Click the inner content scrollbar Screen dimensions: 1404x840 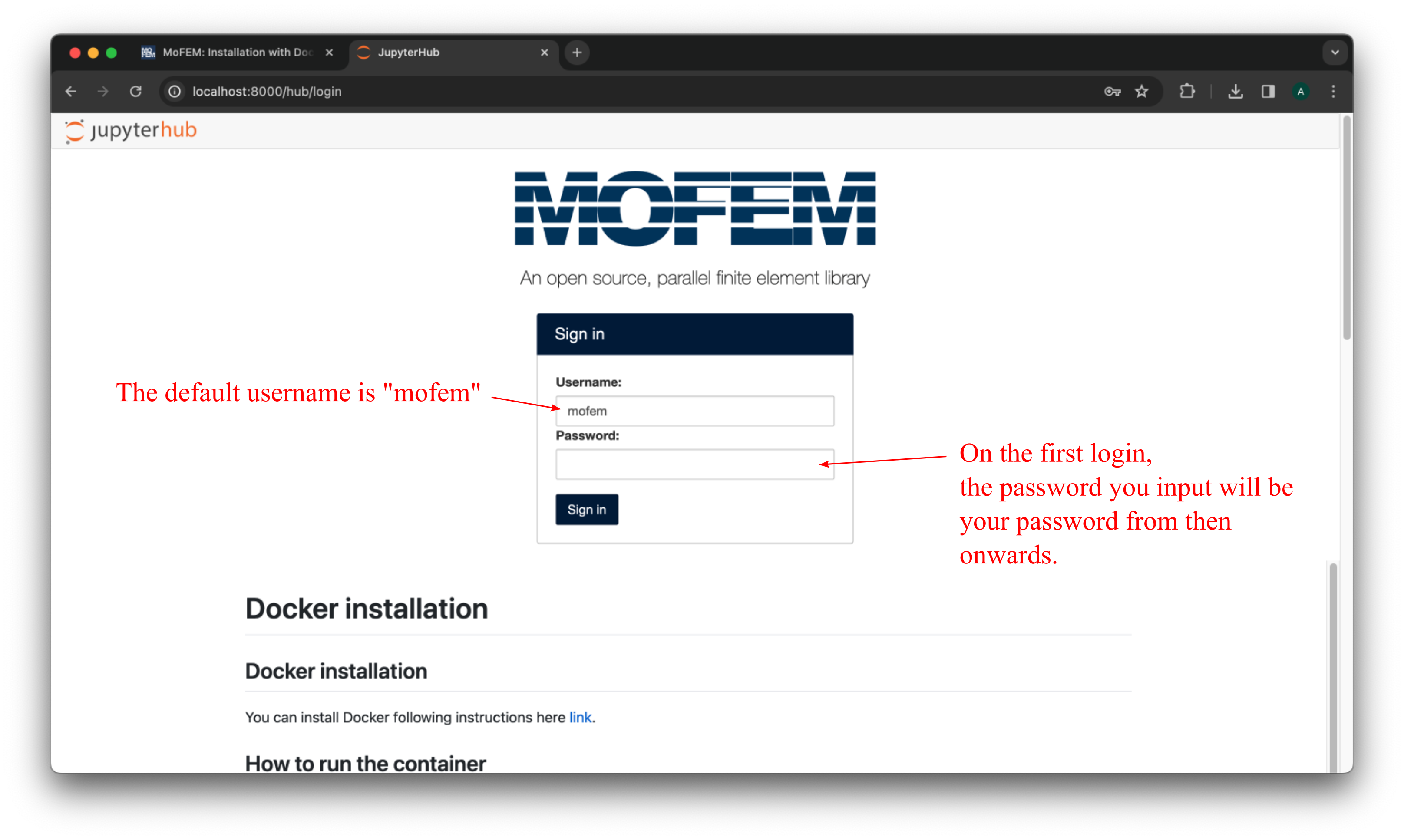coord(1333,668)
